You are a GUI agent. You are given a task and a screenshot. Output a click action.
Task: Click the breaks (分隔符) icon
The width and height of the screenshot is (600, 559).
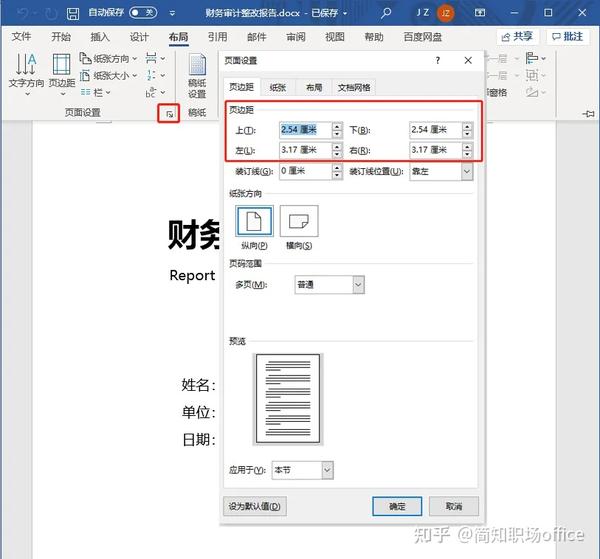(x=155, y=58)
